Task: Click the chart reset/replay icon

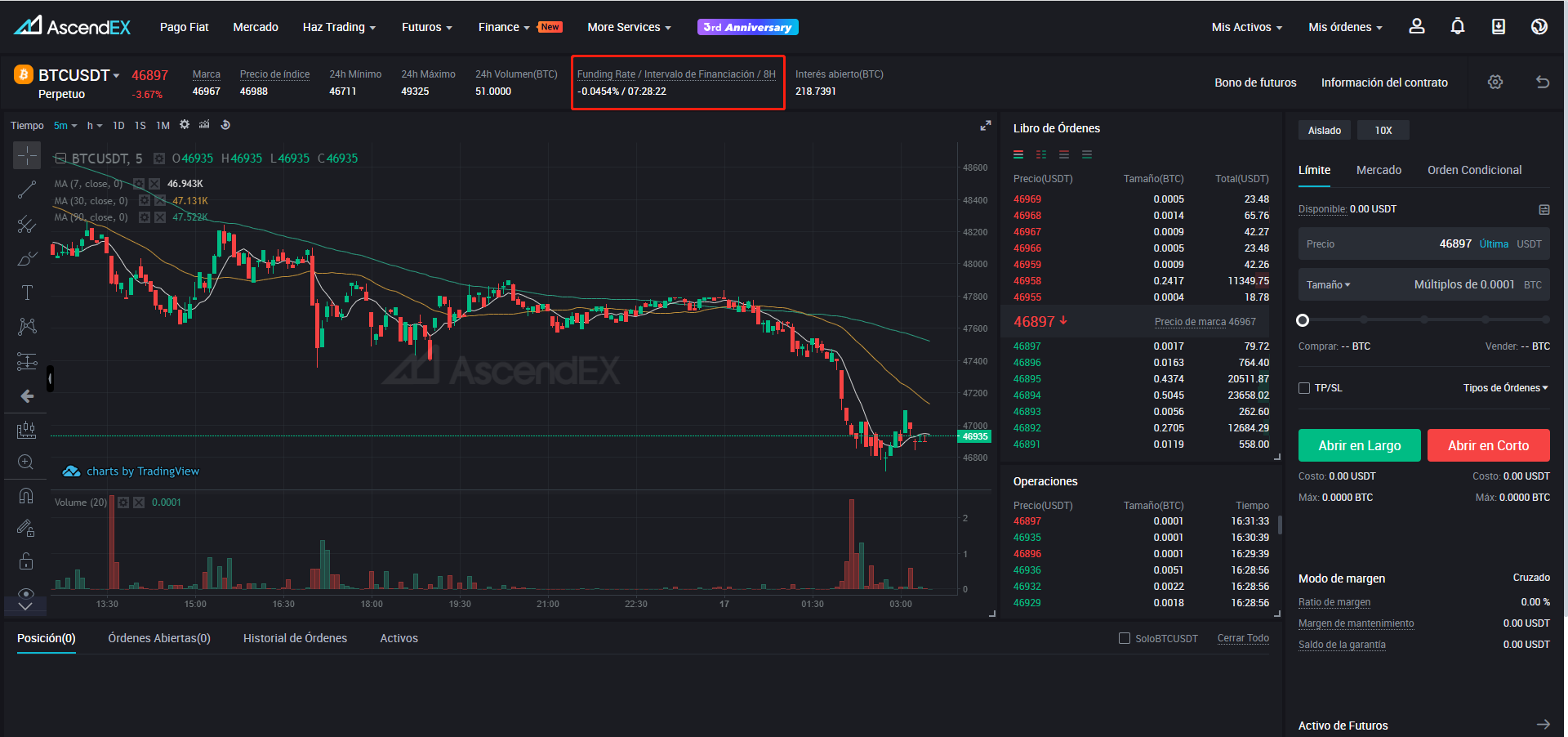Action: tap(225, 125)
